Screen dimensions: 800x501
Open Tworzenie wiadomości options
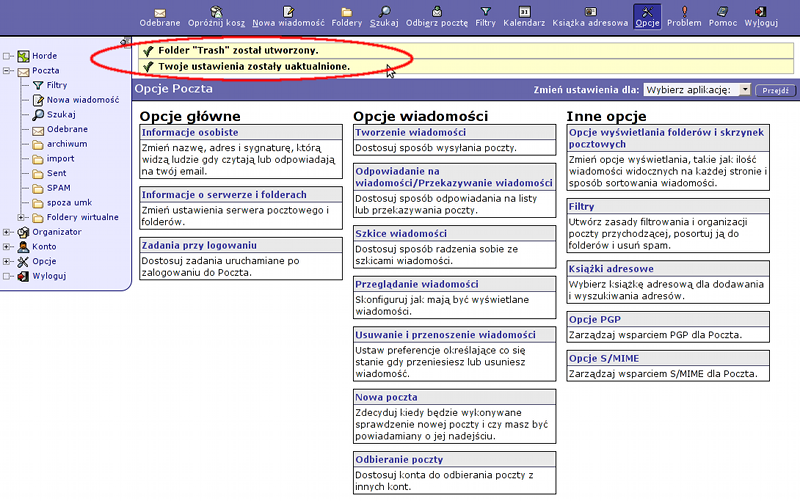tap(410, 132)
